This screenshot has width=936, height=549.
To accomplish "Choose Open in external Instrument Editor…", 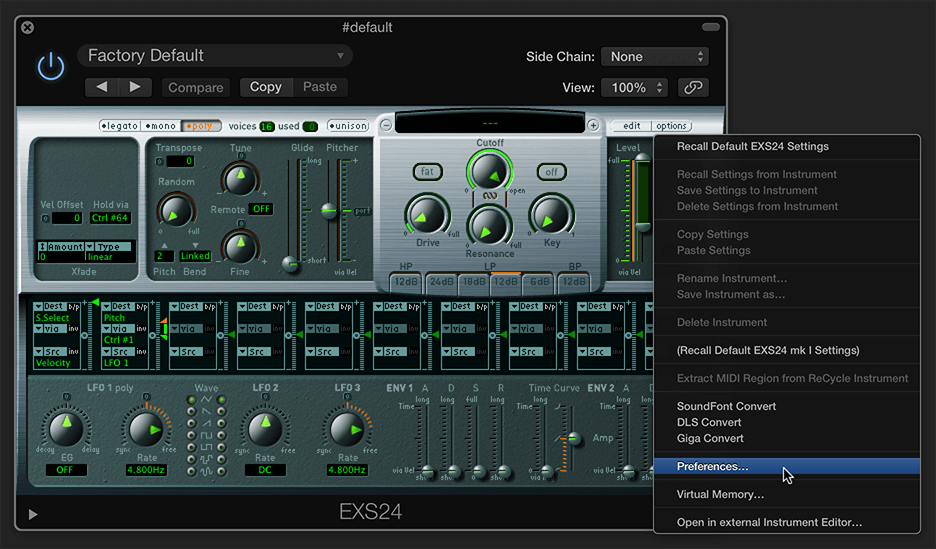I will click(787, 522).
